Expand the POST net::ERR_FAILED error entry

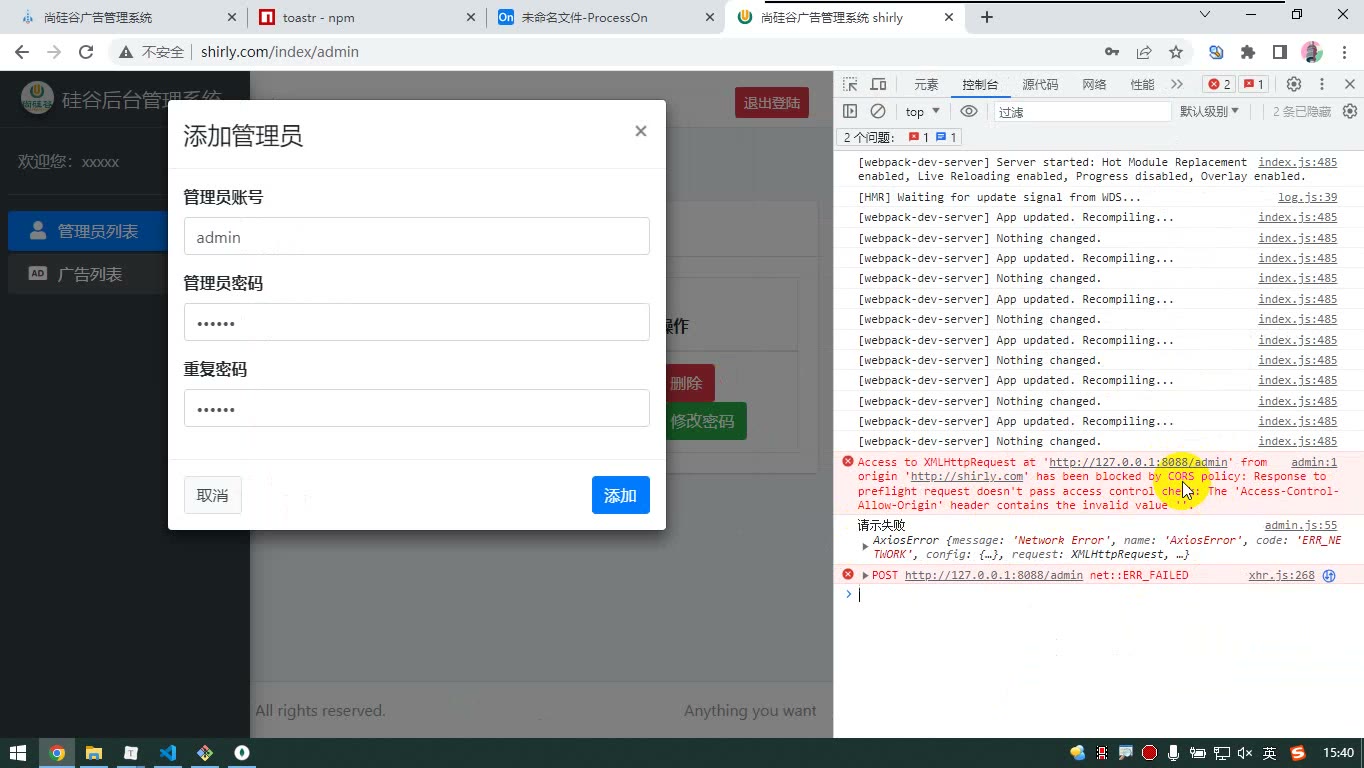[x=866, y=575]
